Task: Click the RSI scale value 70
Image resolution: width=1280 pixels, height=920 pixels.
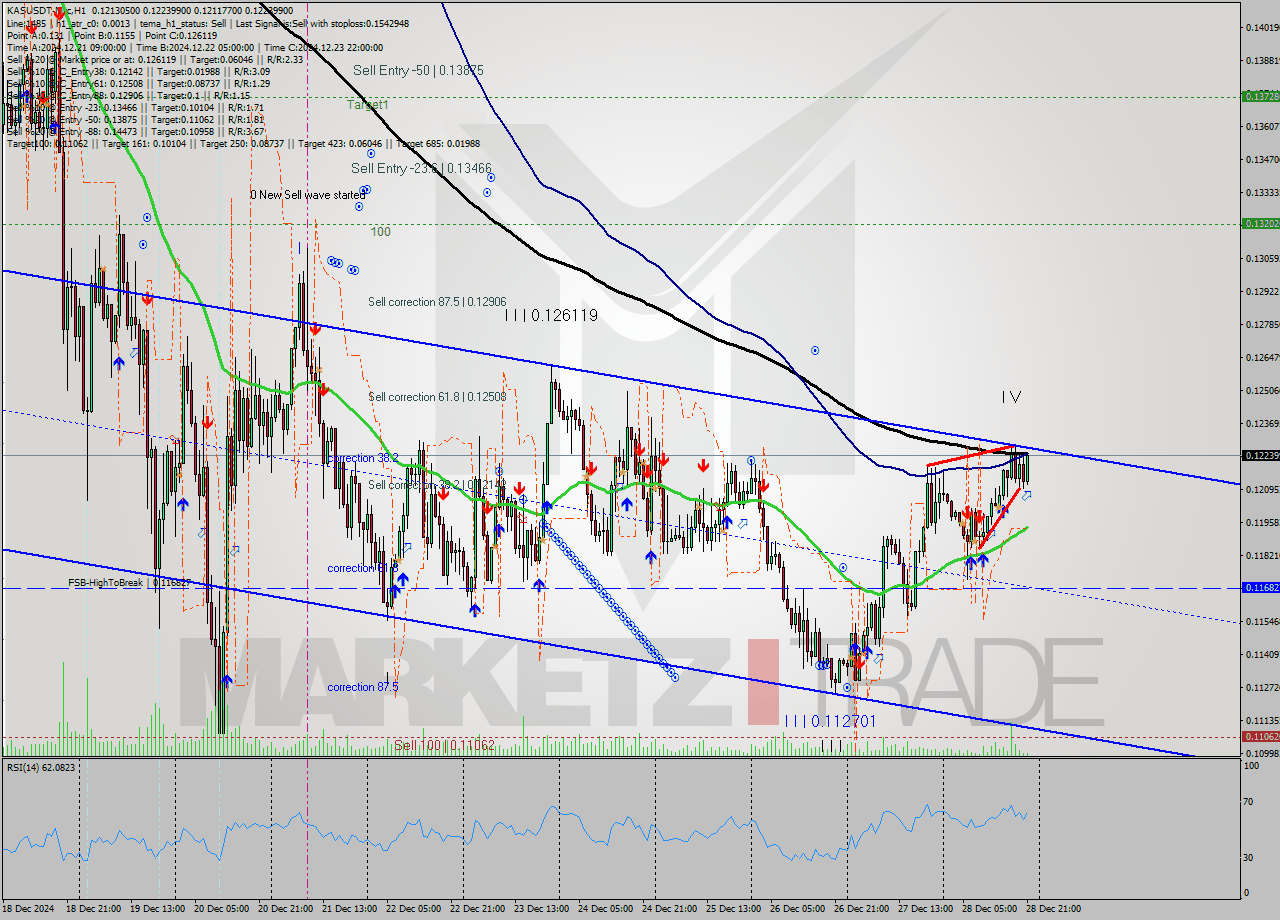Action: tap(1249, 802)
